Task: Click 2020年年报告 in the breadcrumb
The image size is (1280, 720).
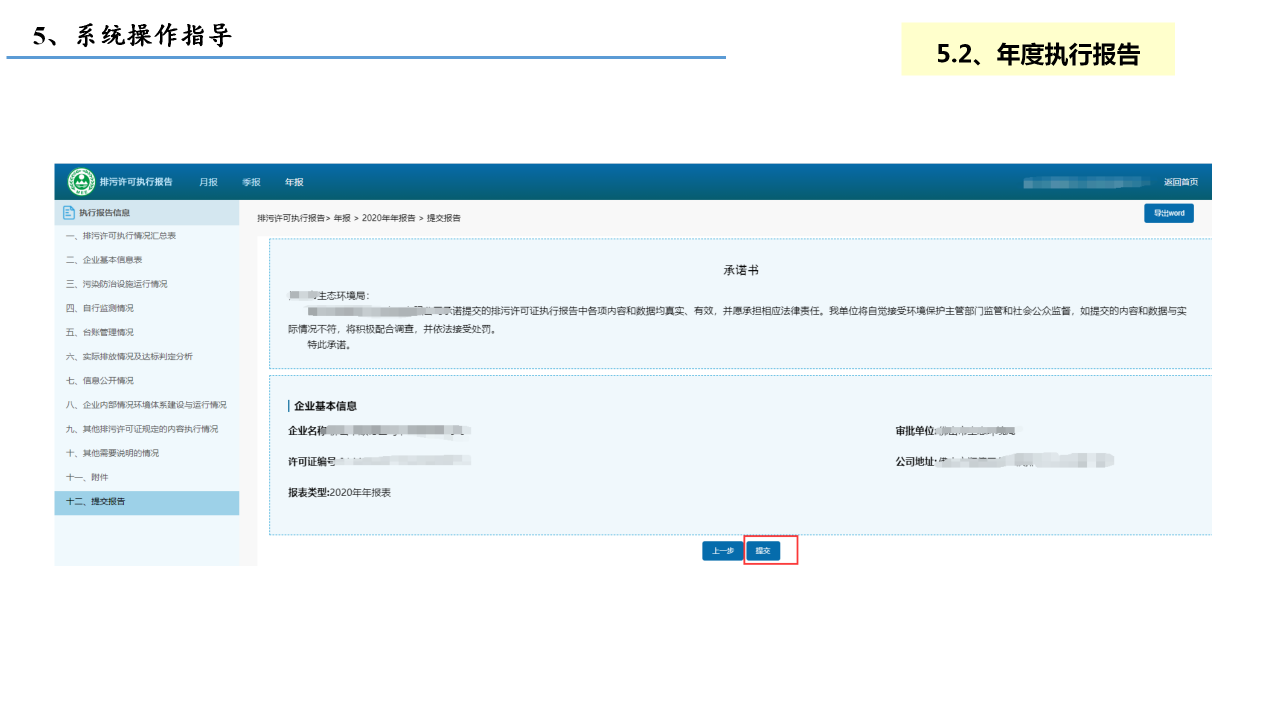Action: (389, 218)
